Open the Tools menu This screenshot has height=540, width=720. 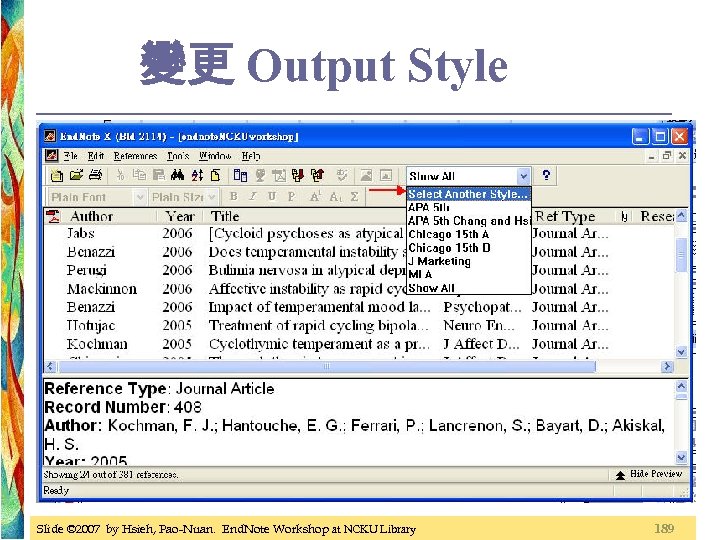click(178, 156)
